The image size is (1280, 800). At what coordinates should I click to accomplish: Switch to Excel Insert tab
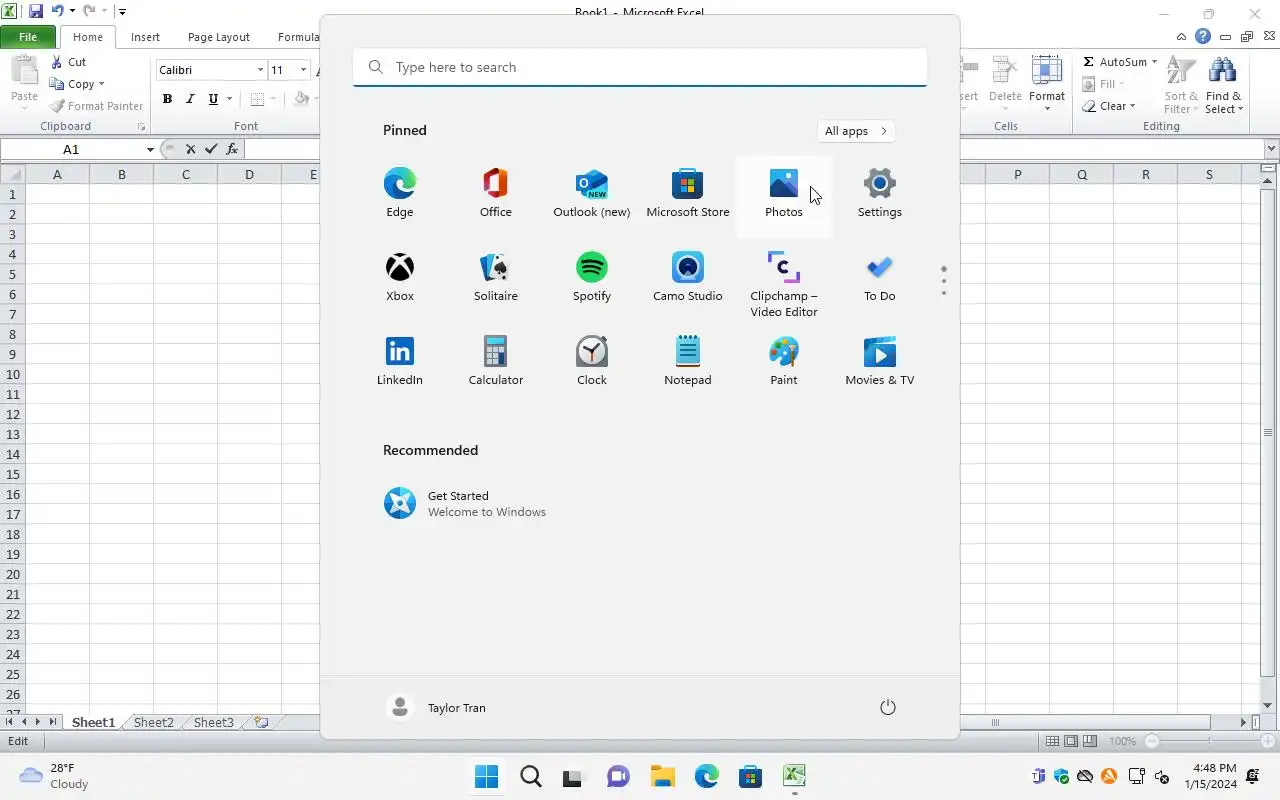(145, 37)
